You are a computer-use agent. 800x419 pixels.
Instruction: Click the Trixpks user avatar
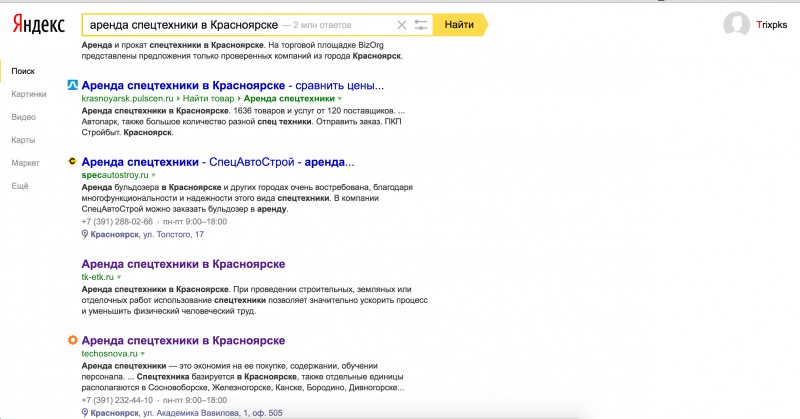click(x=737, y=24)
